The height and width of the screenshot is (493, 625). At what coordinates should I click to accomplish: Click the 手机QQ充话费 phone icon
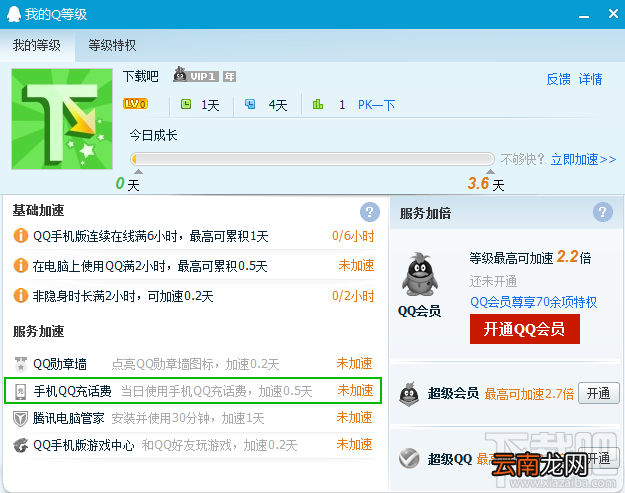coord(20,391)
